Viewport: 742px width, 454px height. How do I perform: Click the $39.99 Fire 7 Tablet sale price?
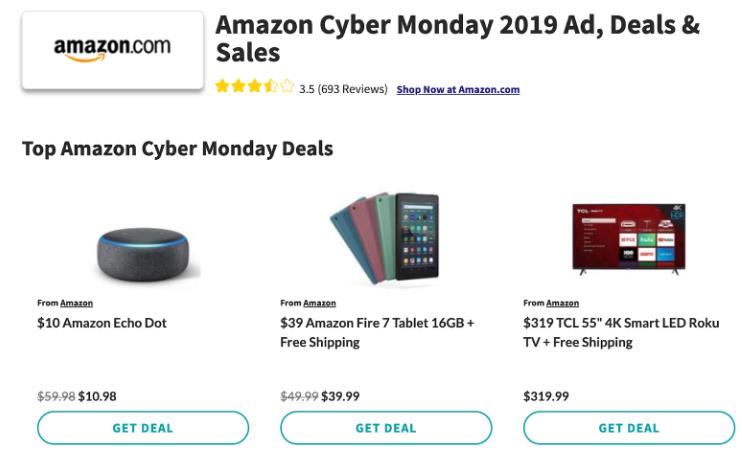coord(340,396)
